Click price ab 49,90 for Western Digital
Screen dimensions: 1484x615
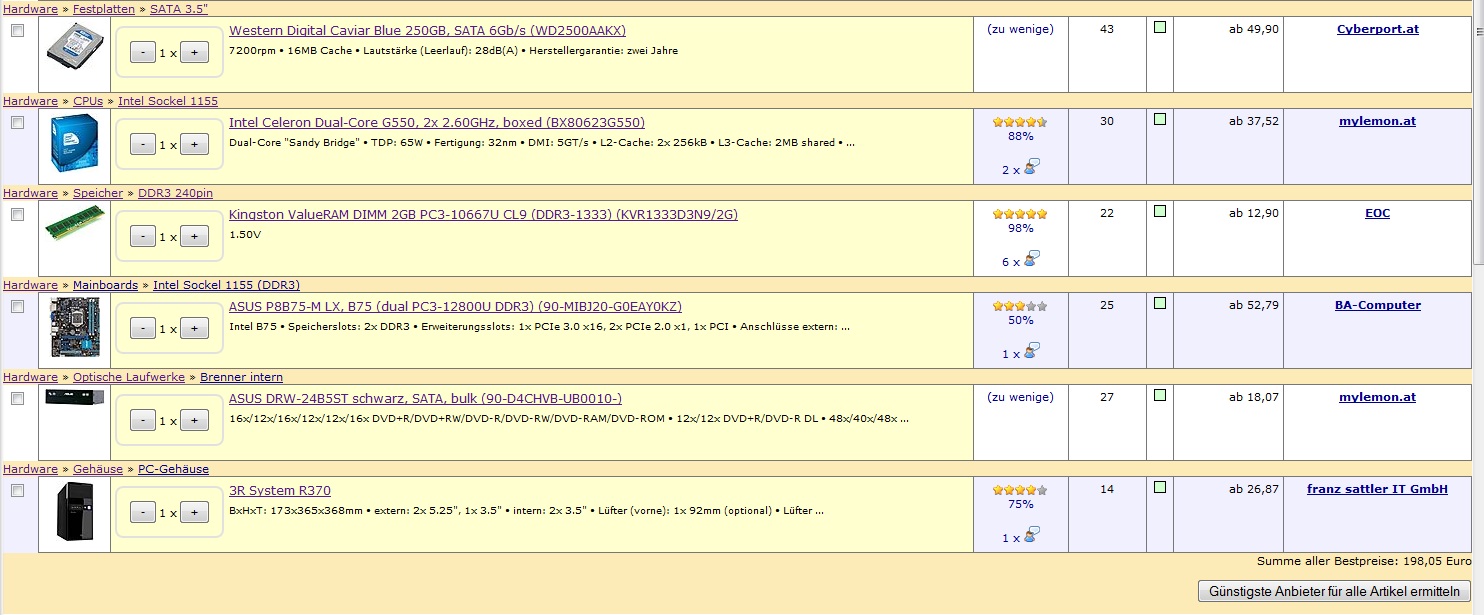click(1254, 29)
